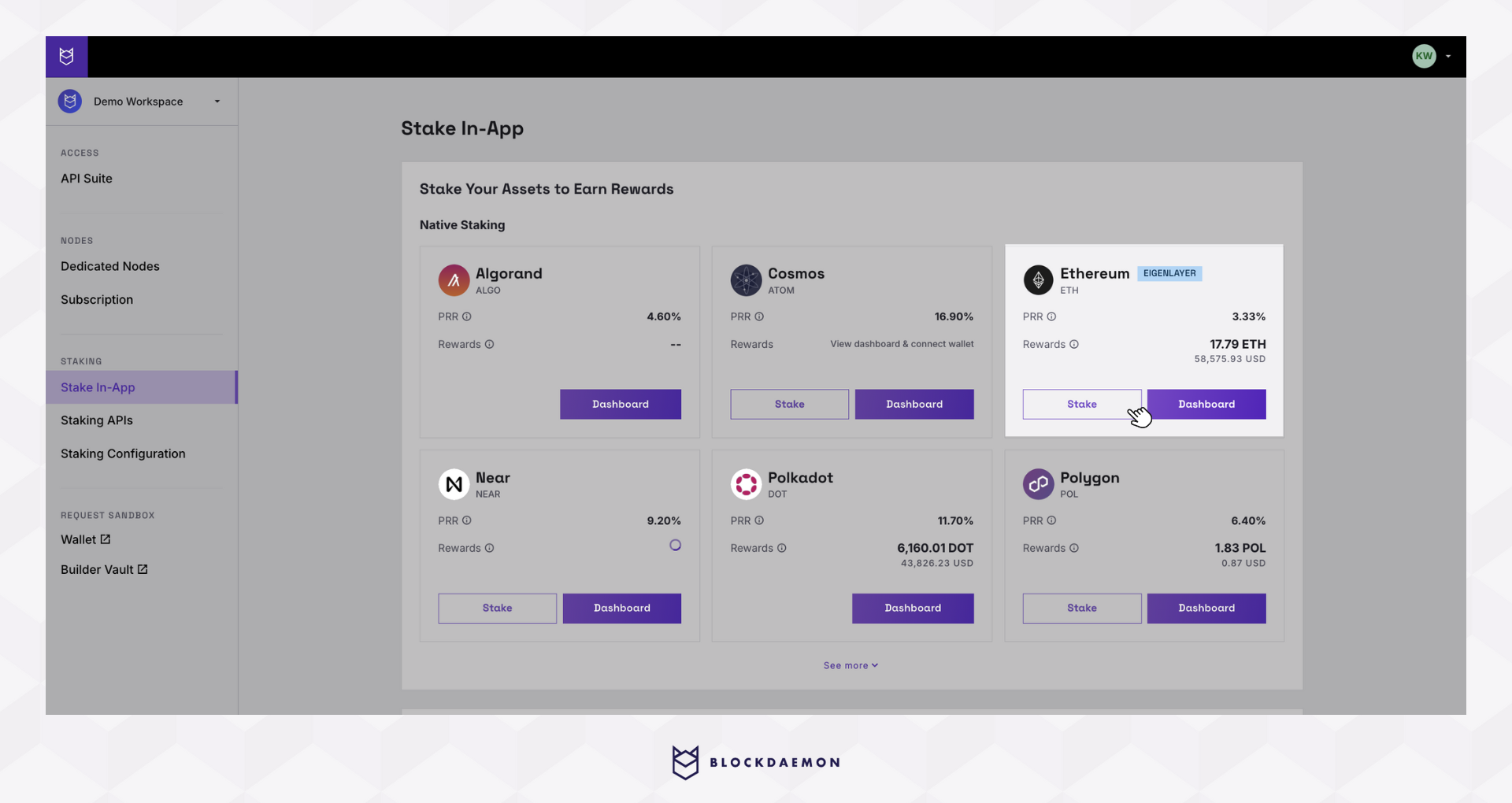Expand the Demo Workspace dropdown
This screenshot has width=1512, height=803.
217,102
